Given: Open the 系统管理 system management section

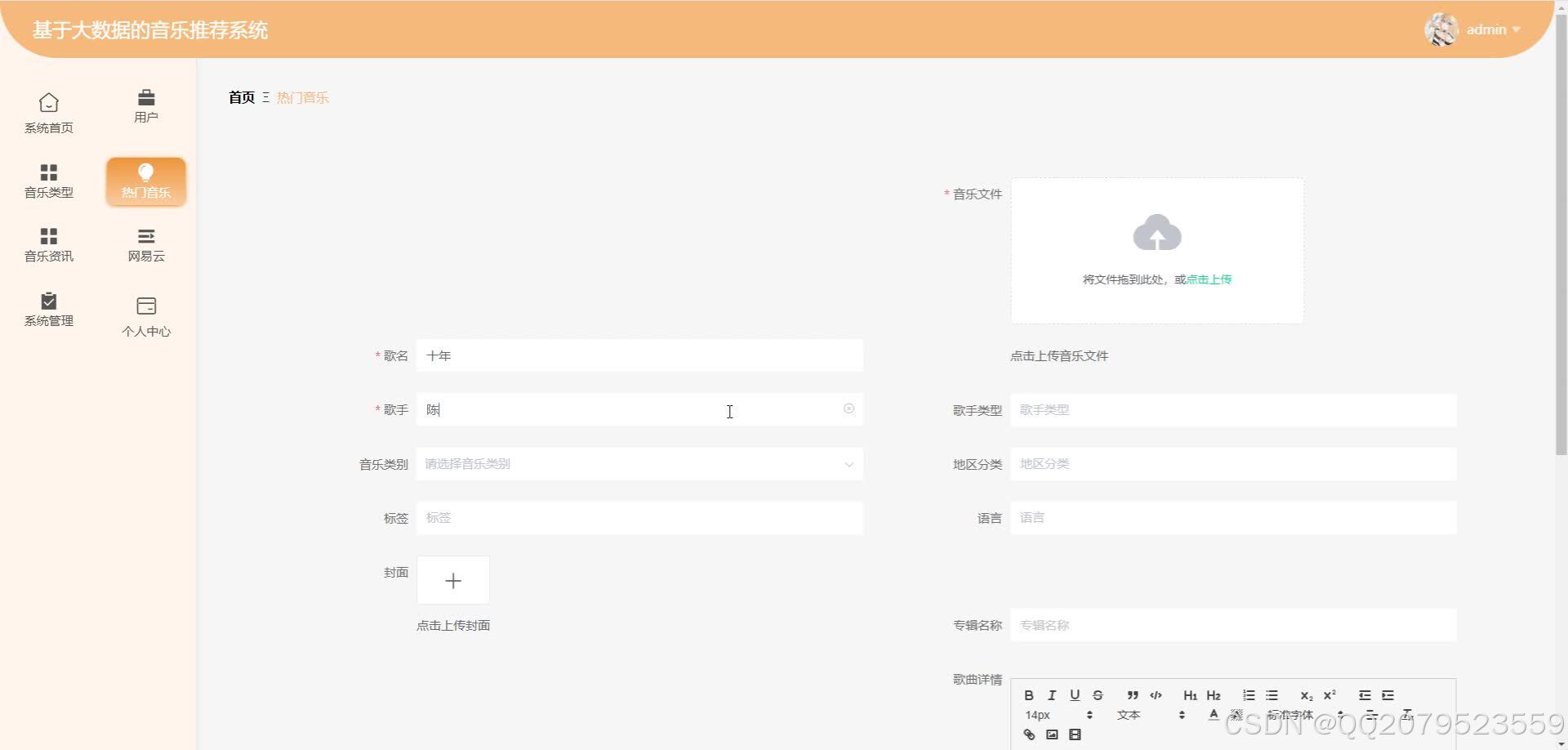Looking at the screenshot, I should 48,309.
